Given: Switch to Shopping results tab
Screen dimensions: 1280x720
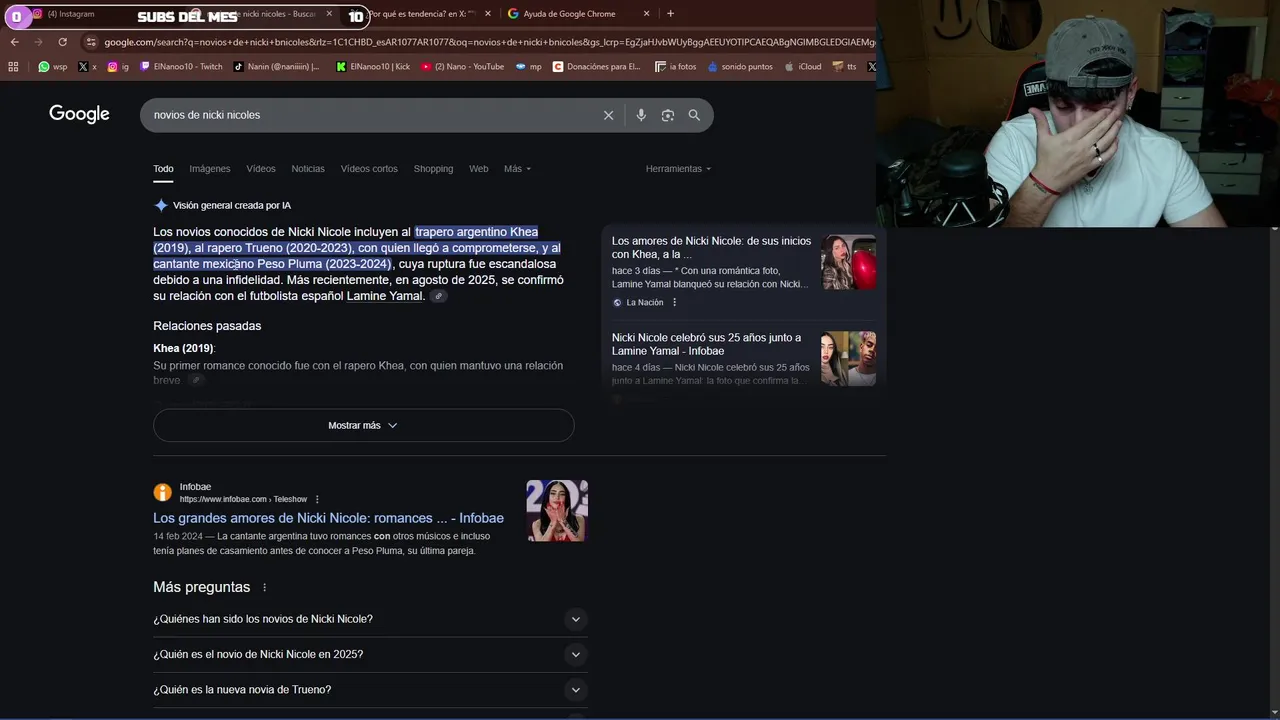Looking at the screenshot, I should click(x=433, y=169).
